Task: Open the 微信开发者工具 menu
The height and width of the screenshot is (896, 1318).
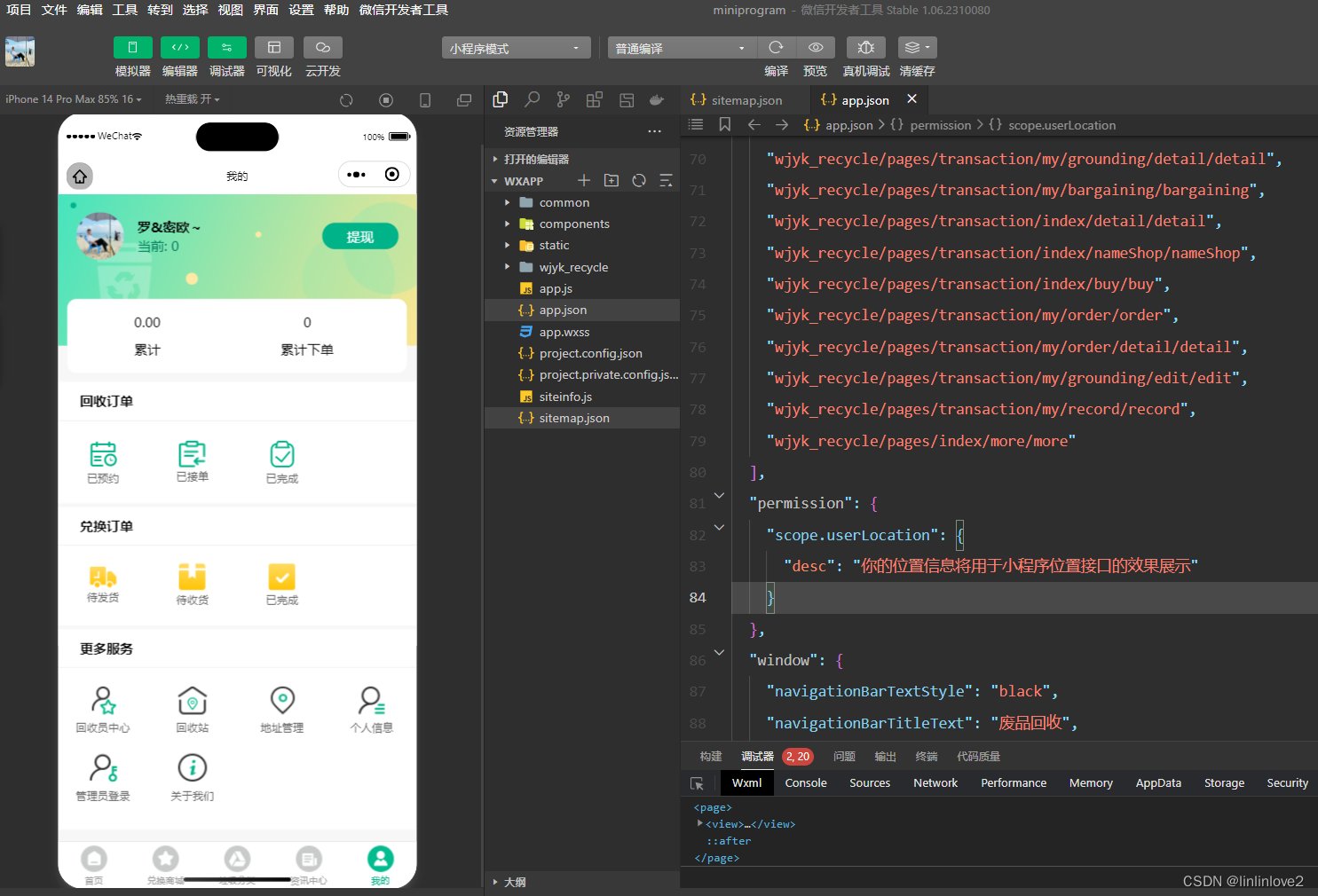Action: [404, 10]
